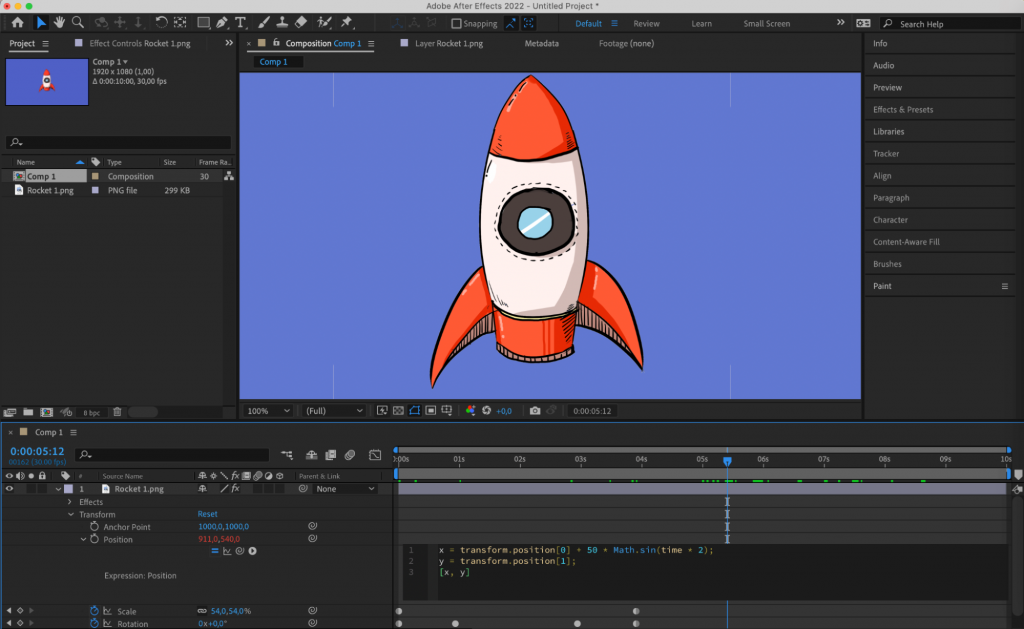Select the Rectangle shape tool
The width and height of the screenshot is (1024, 629).
[203, 20]
